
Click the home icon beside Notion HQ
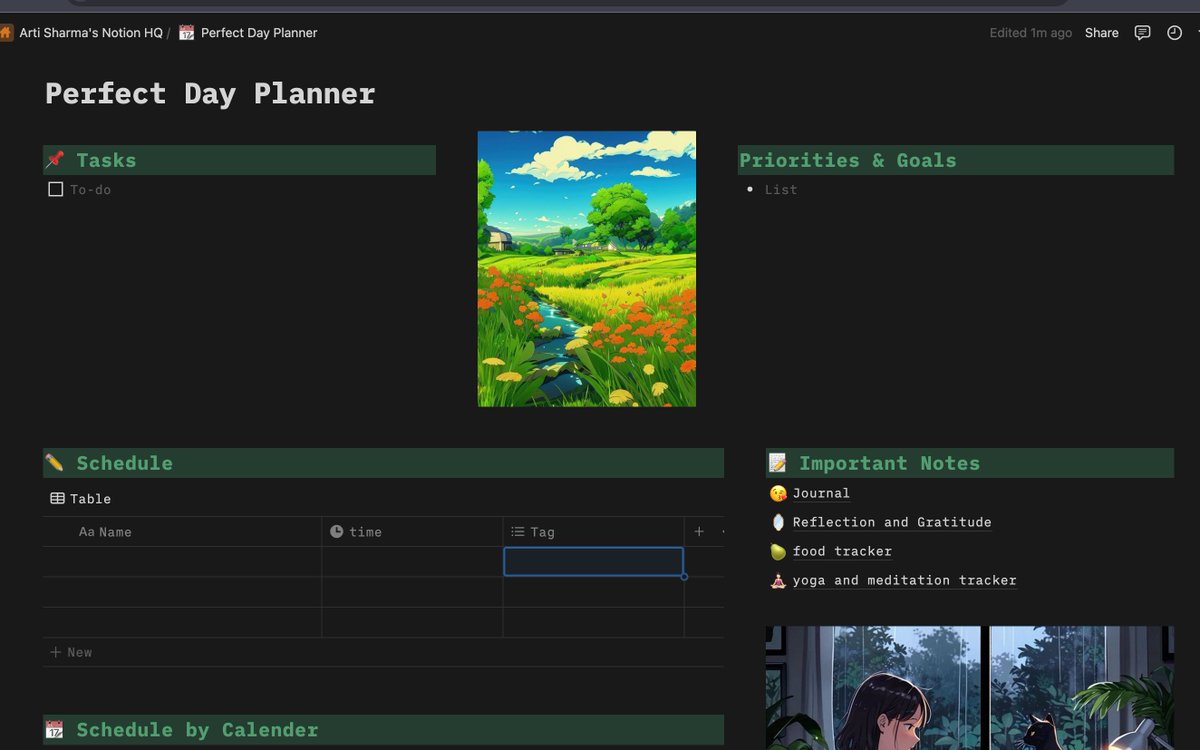point(6,33)
